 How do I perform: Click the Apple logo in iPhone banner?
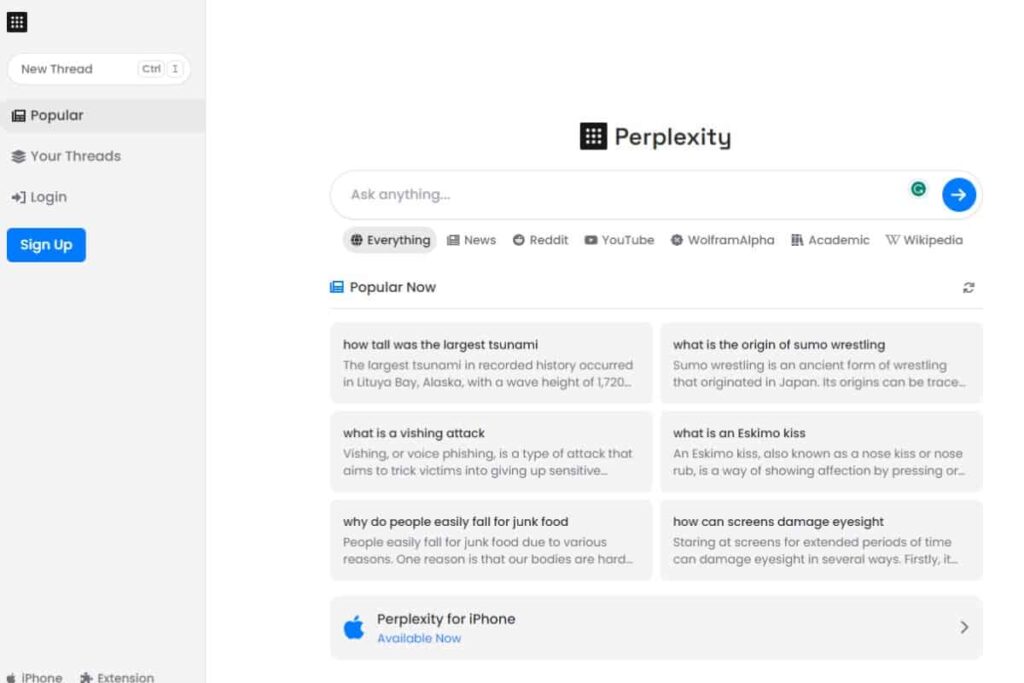pyautogui.click(x=354, y=627)
